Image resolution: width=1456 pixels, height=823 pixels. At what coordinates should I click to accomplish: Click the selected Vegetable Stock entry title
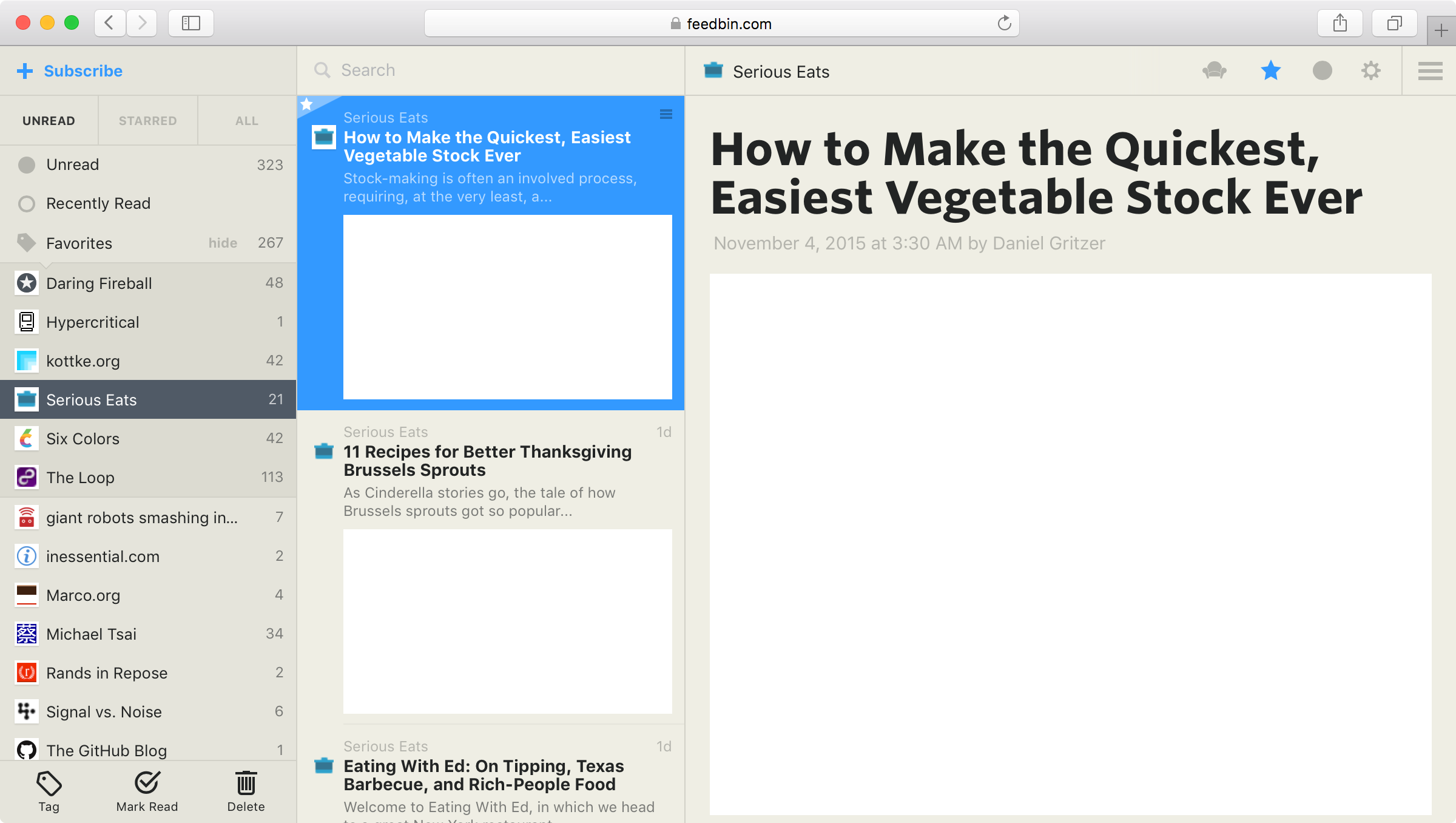pyautogui.click(x=487, y=146)
